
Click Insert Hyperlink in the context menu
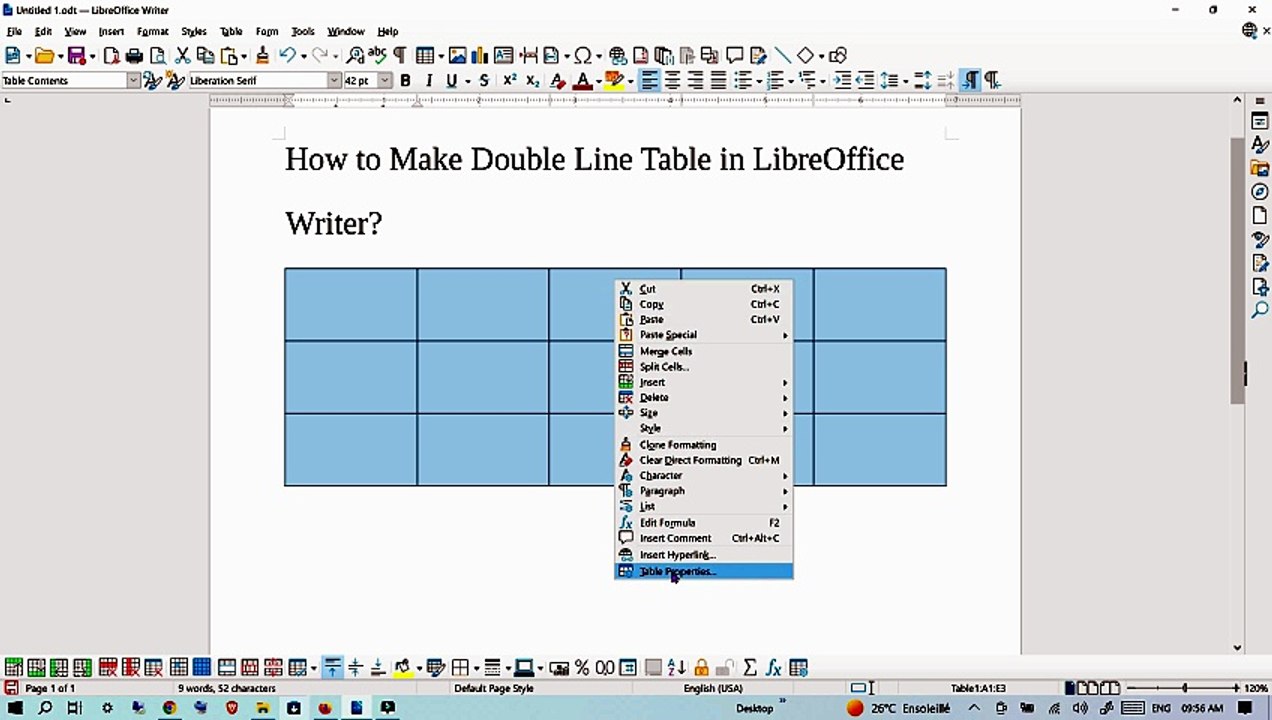coord(703,554)
